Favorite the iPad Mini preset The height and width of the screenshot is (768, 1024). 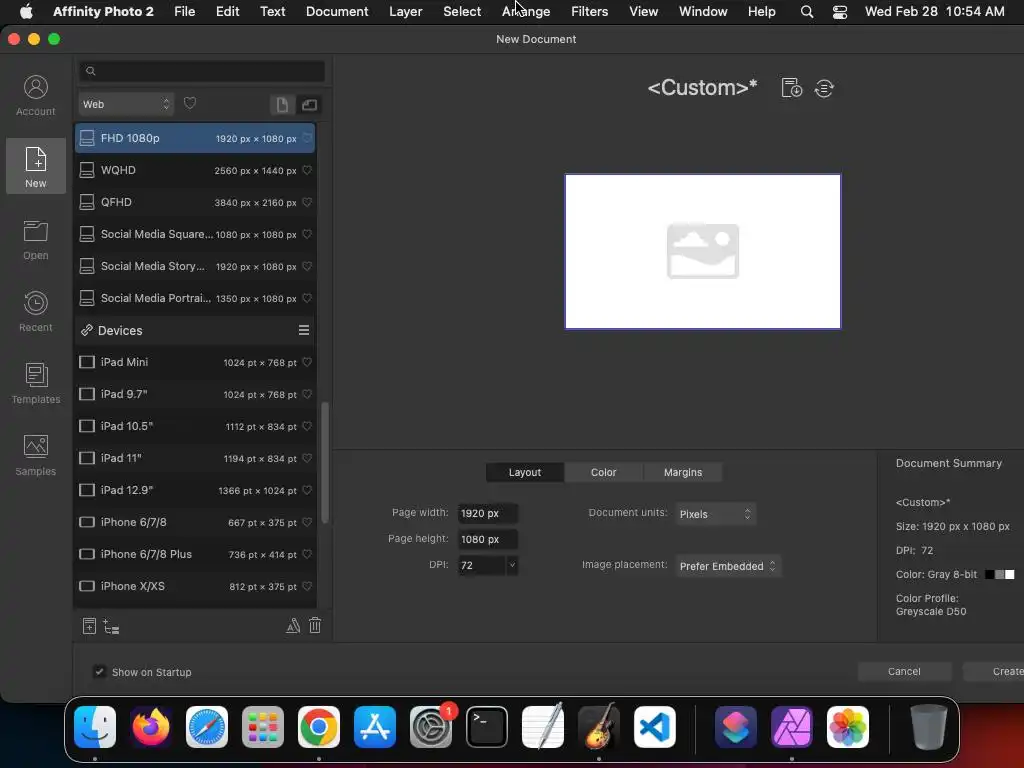pyautogui.click(x=307, y=362)
